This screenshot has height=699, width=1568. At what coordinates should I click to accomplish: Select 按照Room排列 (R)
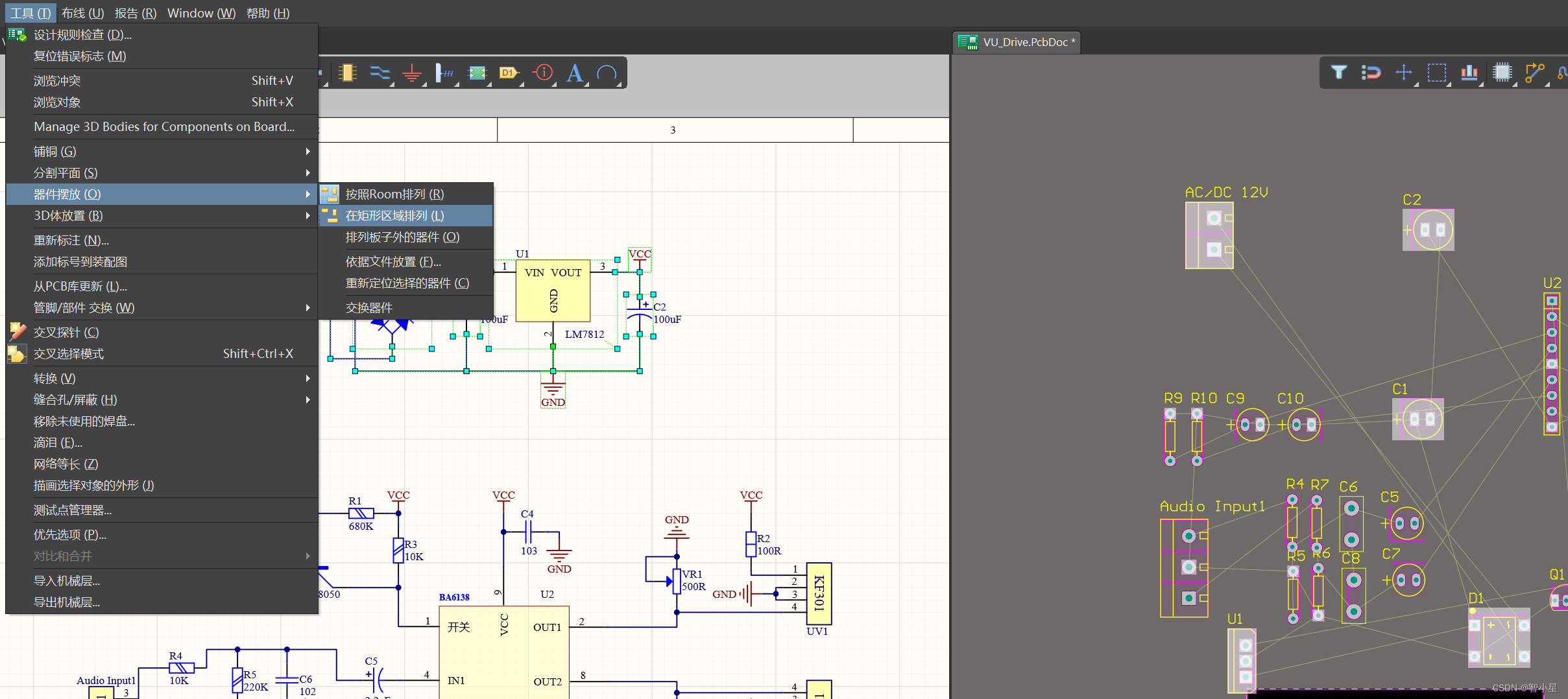click(x=406, y=194)
